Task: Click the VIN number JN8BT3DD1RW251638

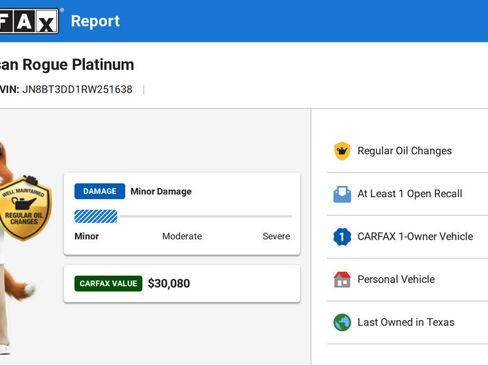Action: pos(77,90)
